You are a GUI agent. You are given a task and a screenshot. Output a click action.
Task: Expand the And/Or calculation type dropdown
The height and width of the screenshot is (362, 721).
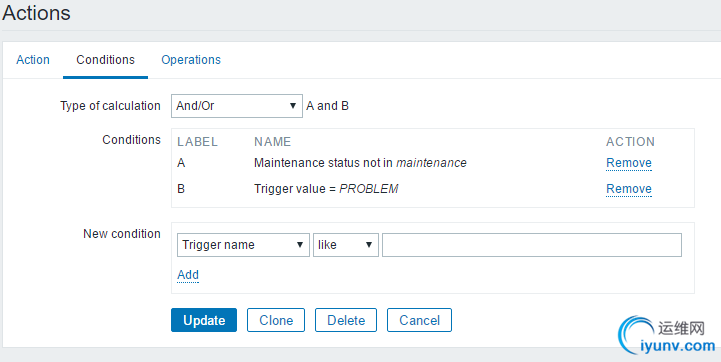[x=237, y=106]
